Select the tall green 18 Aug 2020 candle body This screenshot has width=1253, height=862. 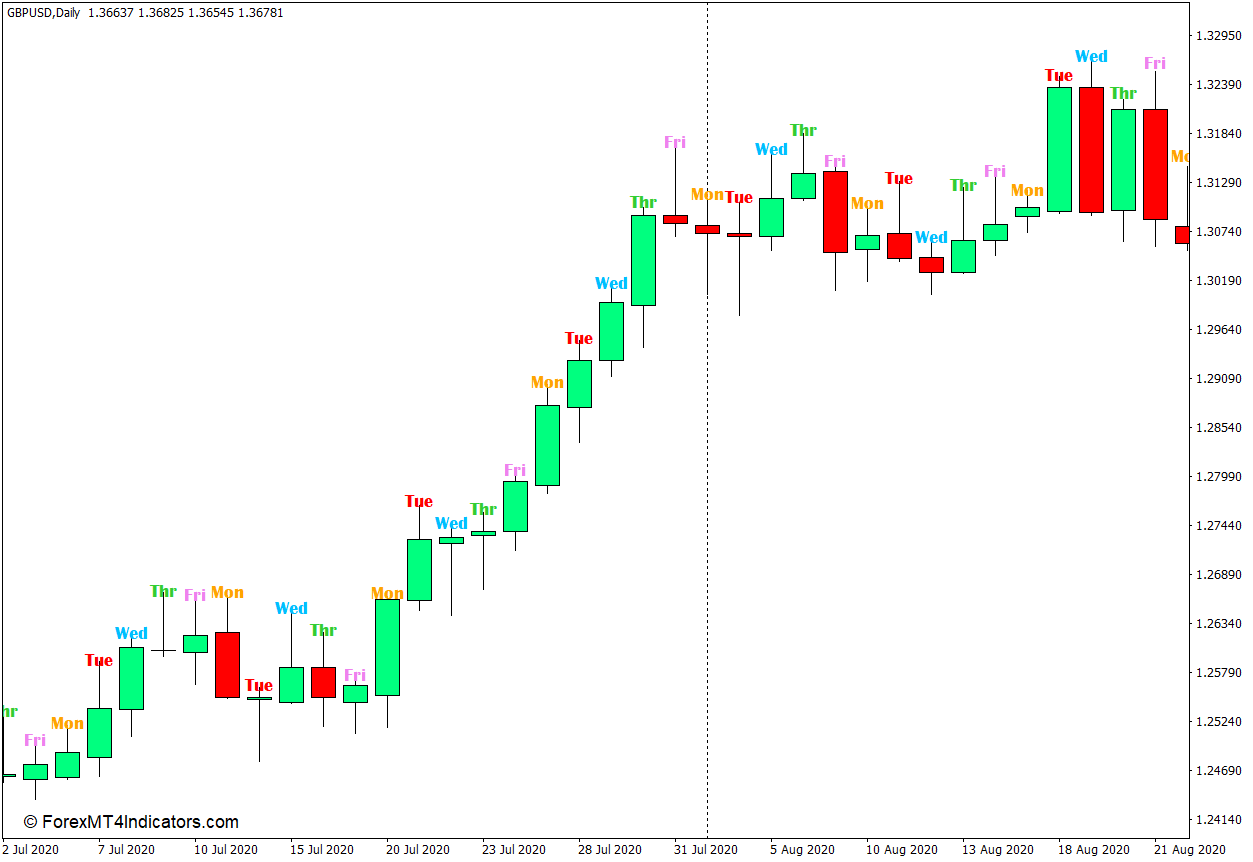1059,150
